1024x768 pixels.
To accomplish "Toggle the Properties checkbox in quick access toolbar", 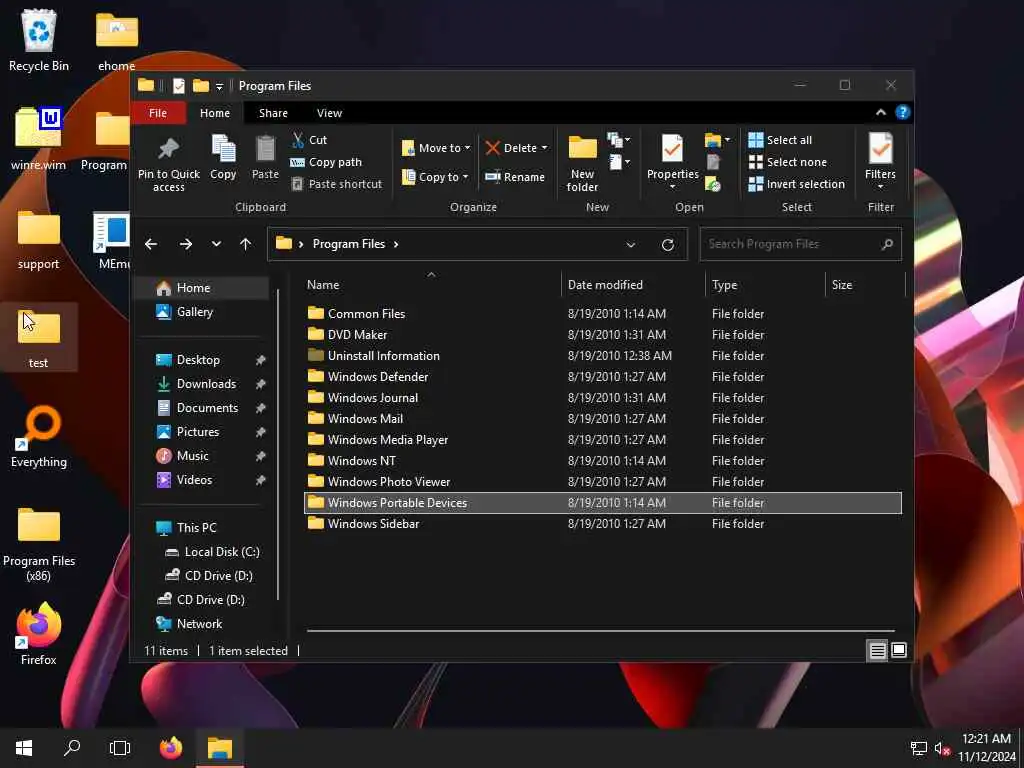I will (x=178, y=86).
